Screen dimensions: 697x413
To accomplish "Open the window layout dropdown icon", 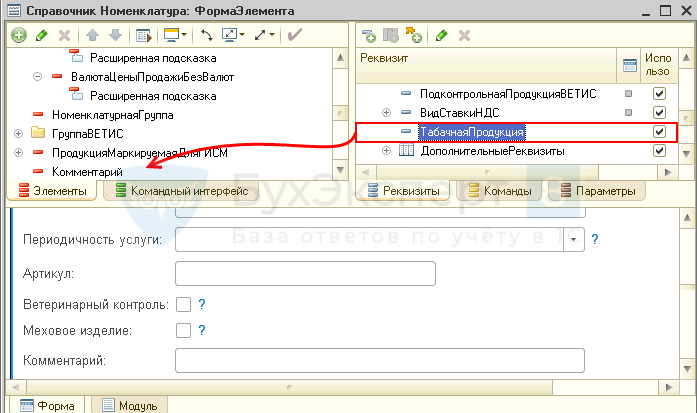I will [233, 35].
